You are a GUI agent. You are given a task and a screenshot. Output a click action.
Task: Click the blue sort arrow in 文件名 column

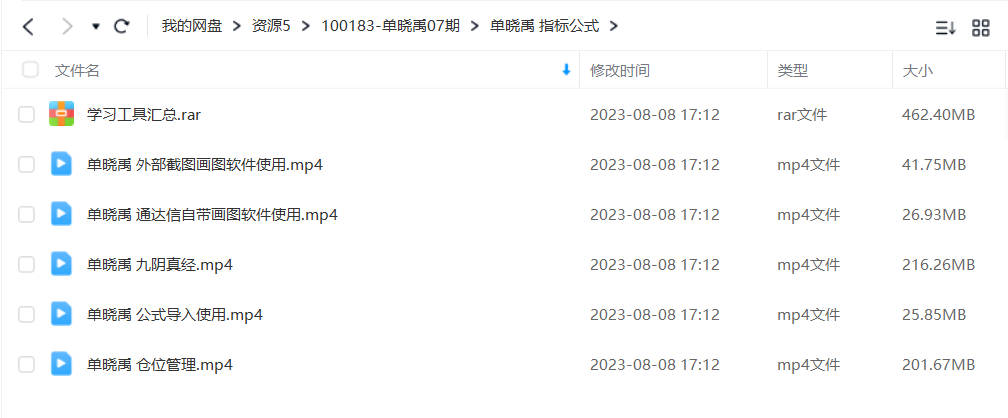[566, 70]
